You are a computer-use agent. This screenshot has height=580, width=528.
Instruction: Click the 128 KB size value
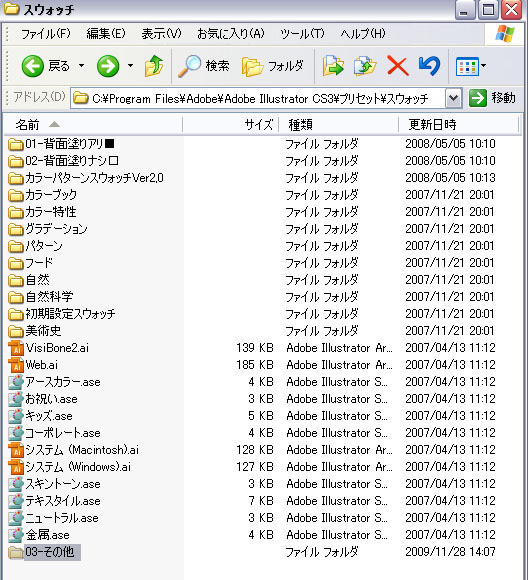pyautogui.click(x=255, y=450)
